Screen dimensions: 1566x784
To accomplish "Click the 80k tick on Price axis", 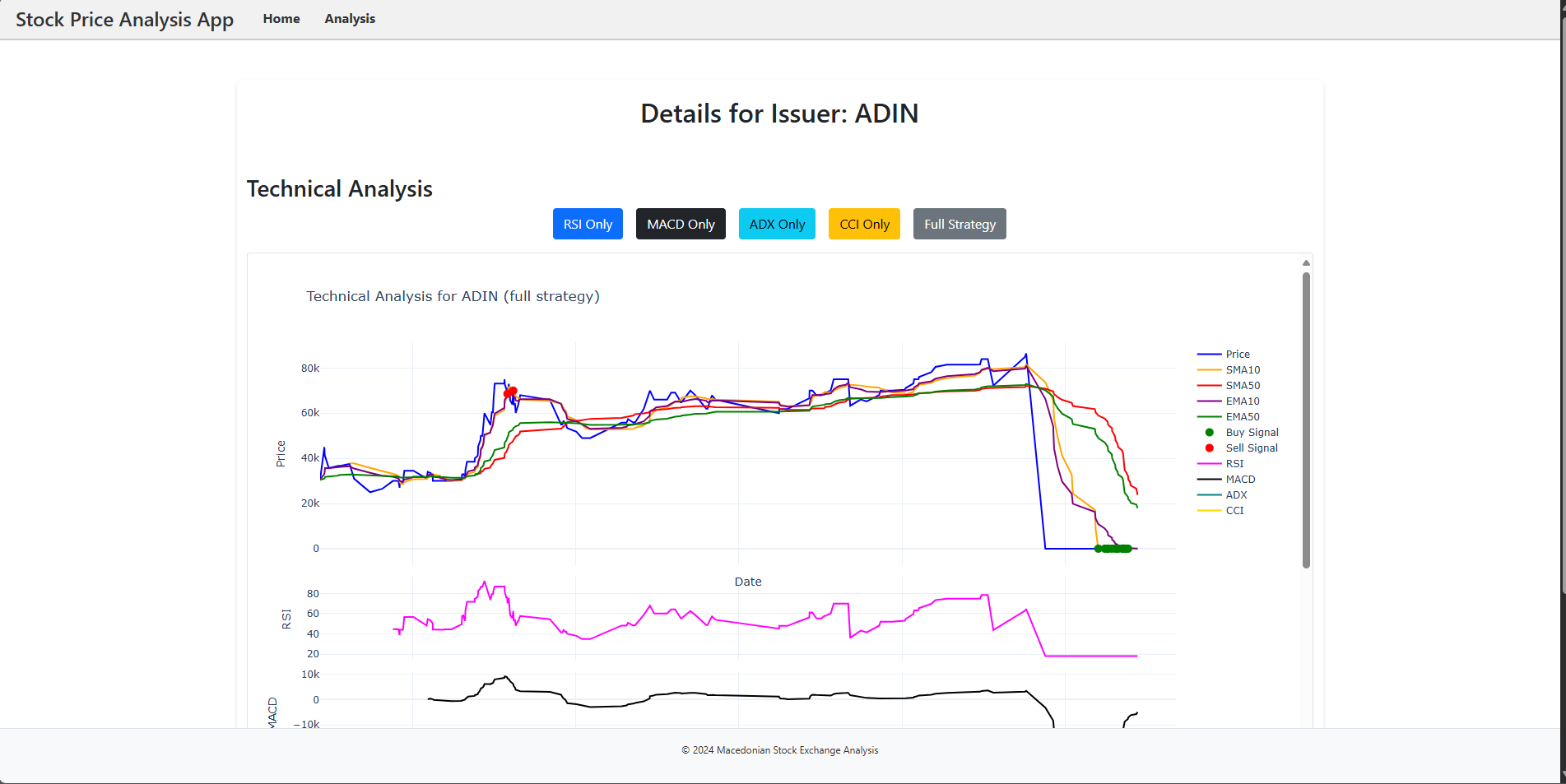I will [x=310, y=369].
